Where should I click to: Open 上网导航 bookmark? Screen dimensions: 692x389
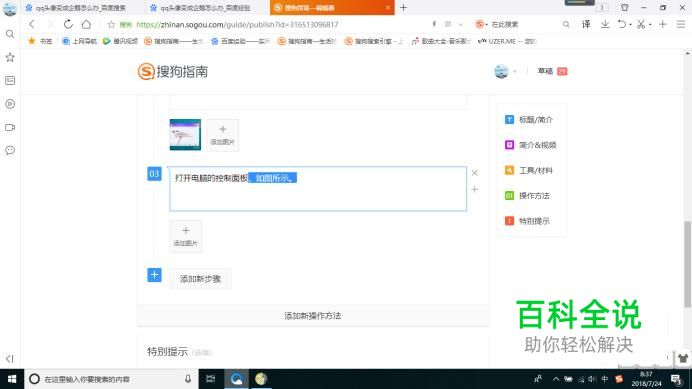(79, 41)
